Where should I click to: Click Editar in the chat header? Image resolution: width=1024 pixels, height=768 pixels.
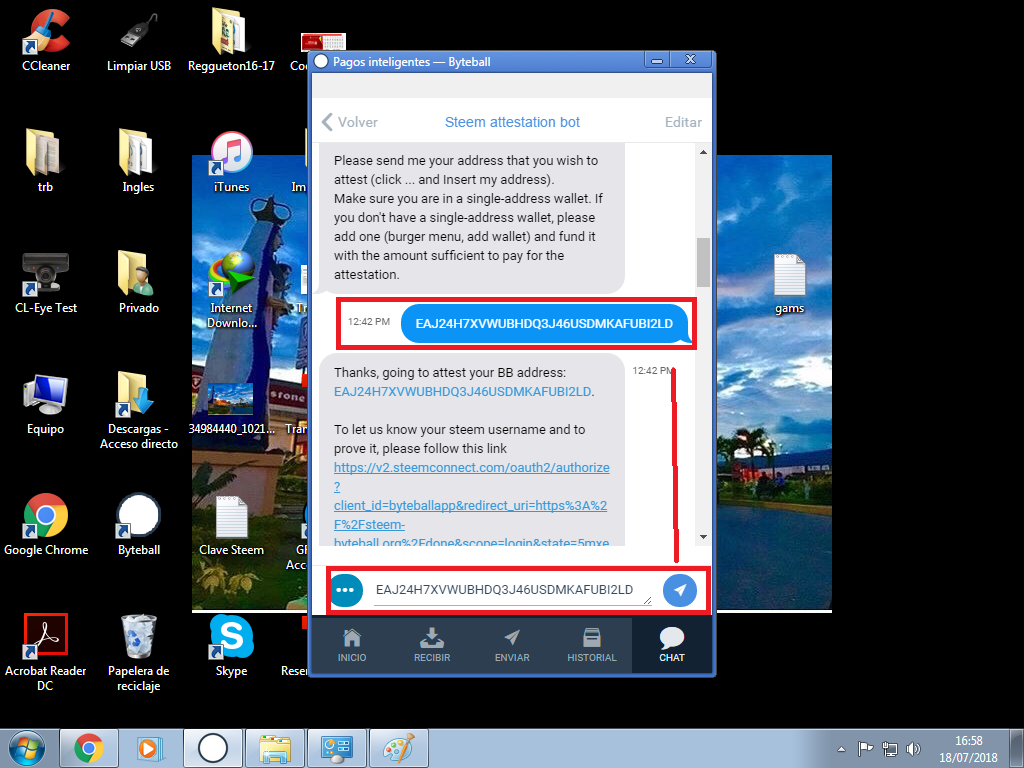point(683,122)
